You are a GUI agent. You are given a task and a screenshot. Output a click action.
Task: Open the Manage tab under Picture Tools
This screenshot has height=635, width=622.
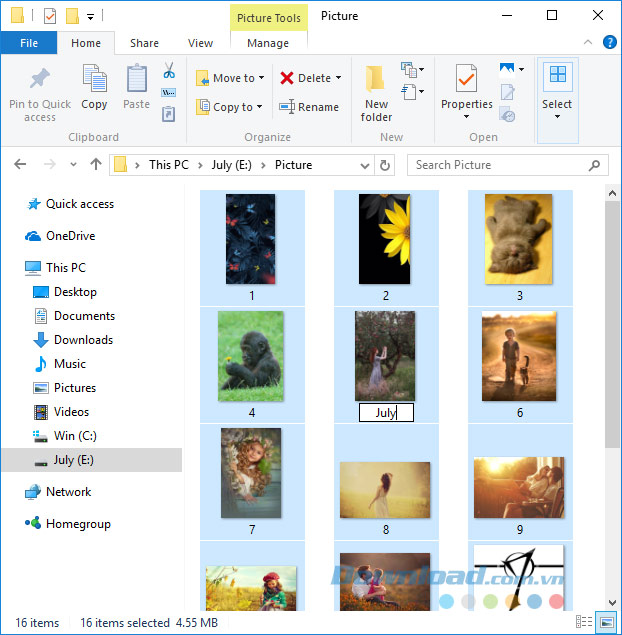(x=268, y=43)
